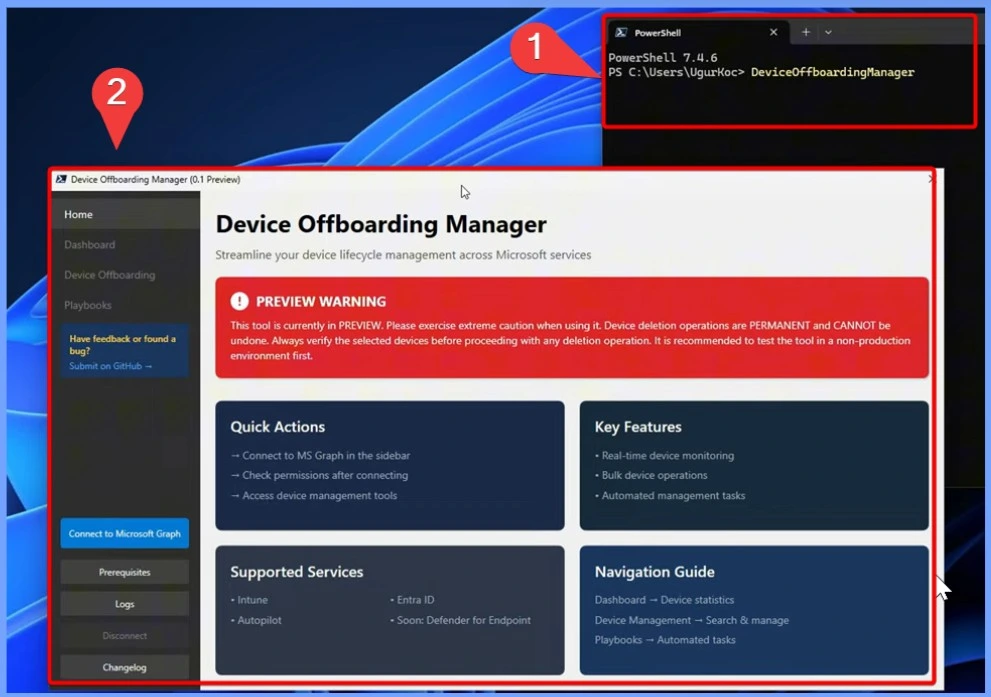Click the PowerShell icon on terminal tab
The image size is (991, 697).
click(621, 32)
